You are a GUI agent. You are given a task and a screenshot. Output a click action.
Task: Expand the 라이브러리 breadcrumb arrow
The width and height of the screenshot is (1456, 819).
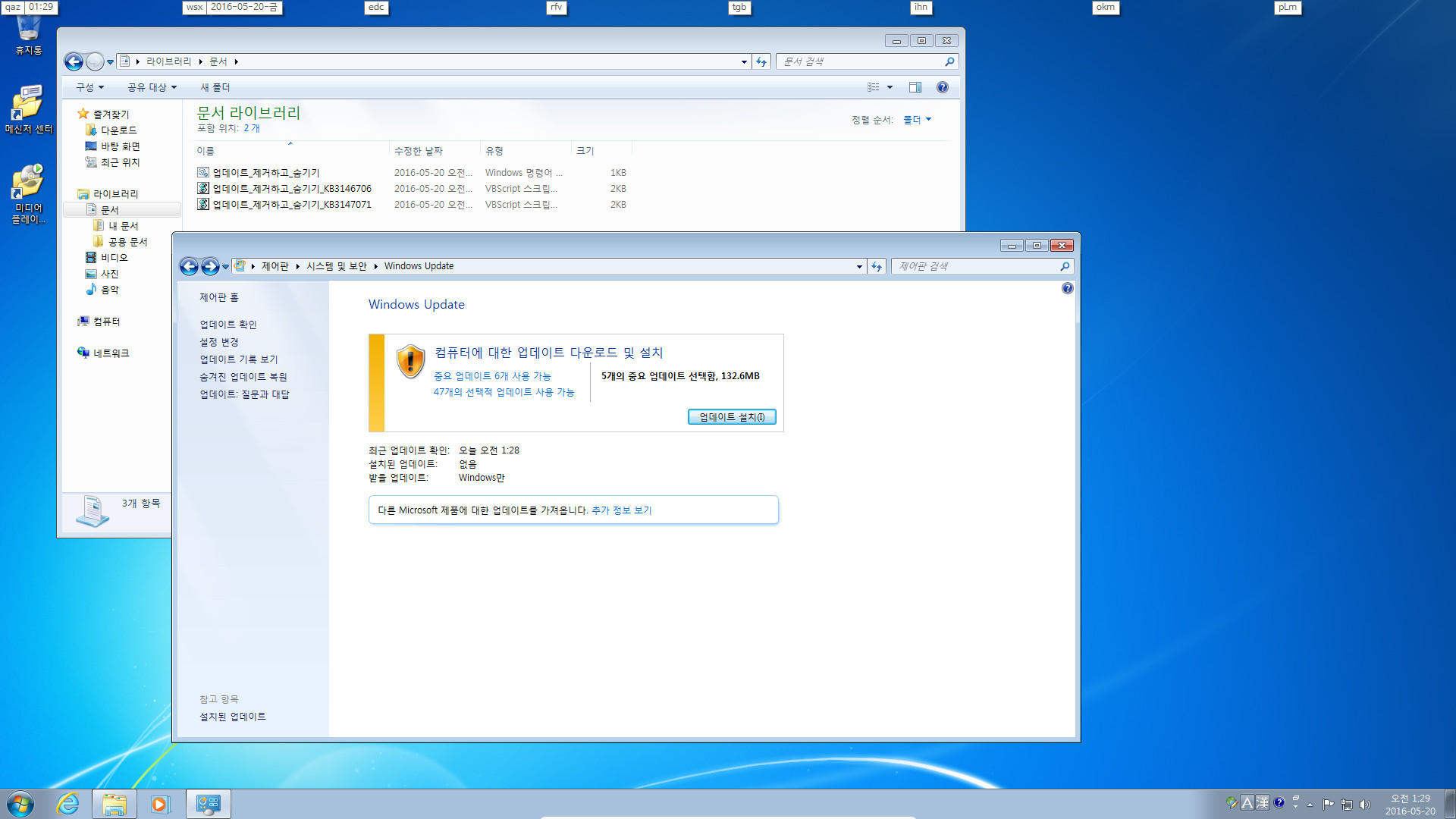(200, 61)
